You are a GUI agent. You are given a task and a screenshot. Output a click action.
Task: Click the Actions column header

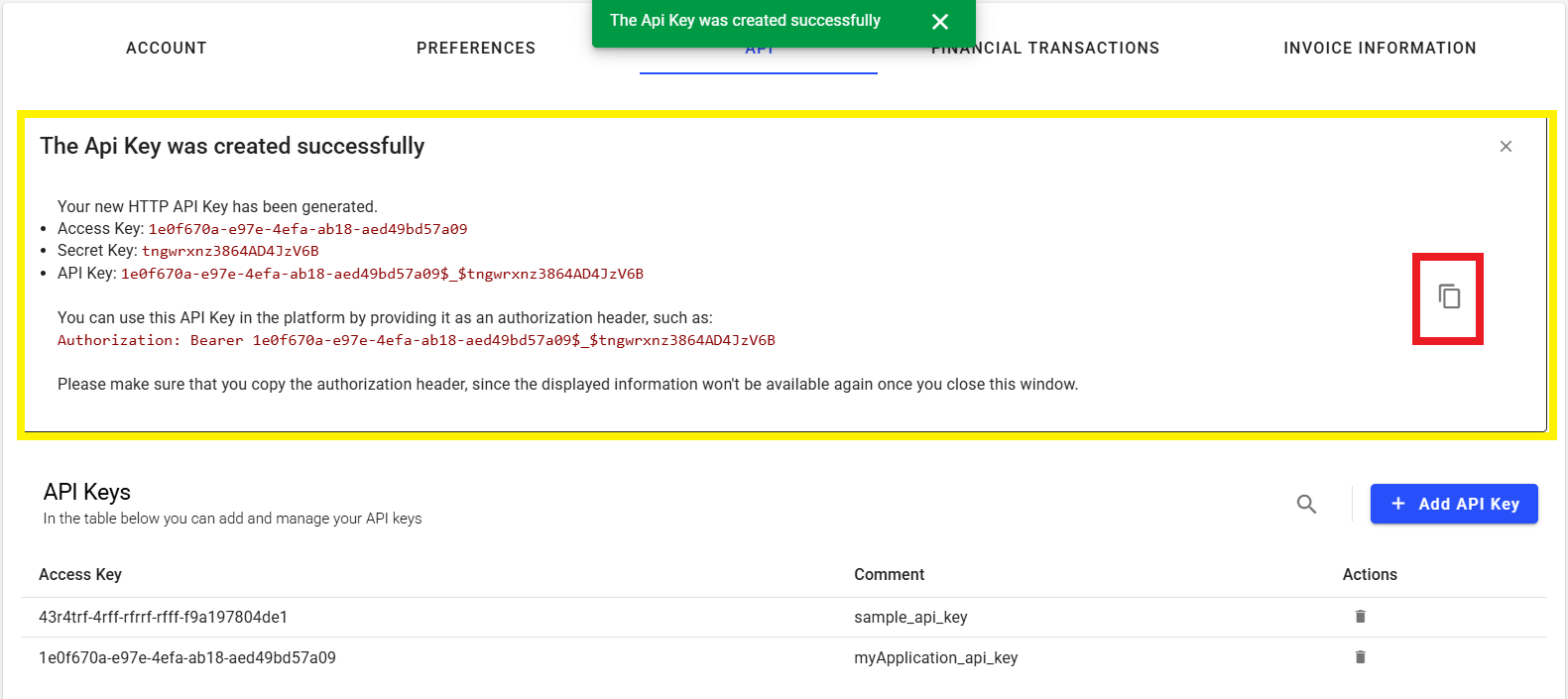[x=1369, y=575]
